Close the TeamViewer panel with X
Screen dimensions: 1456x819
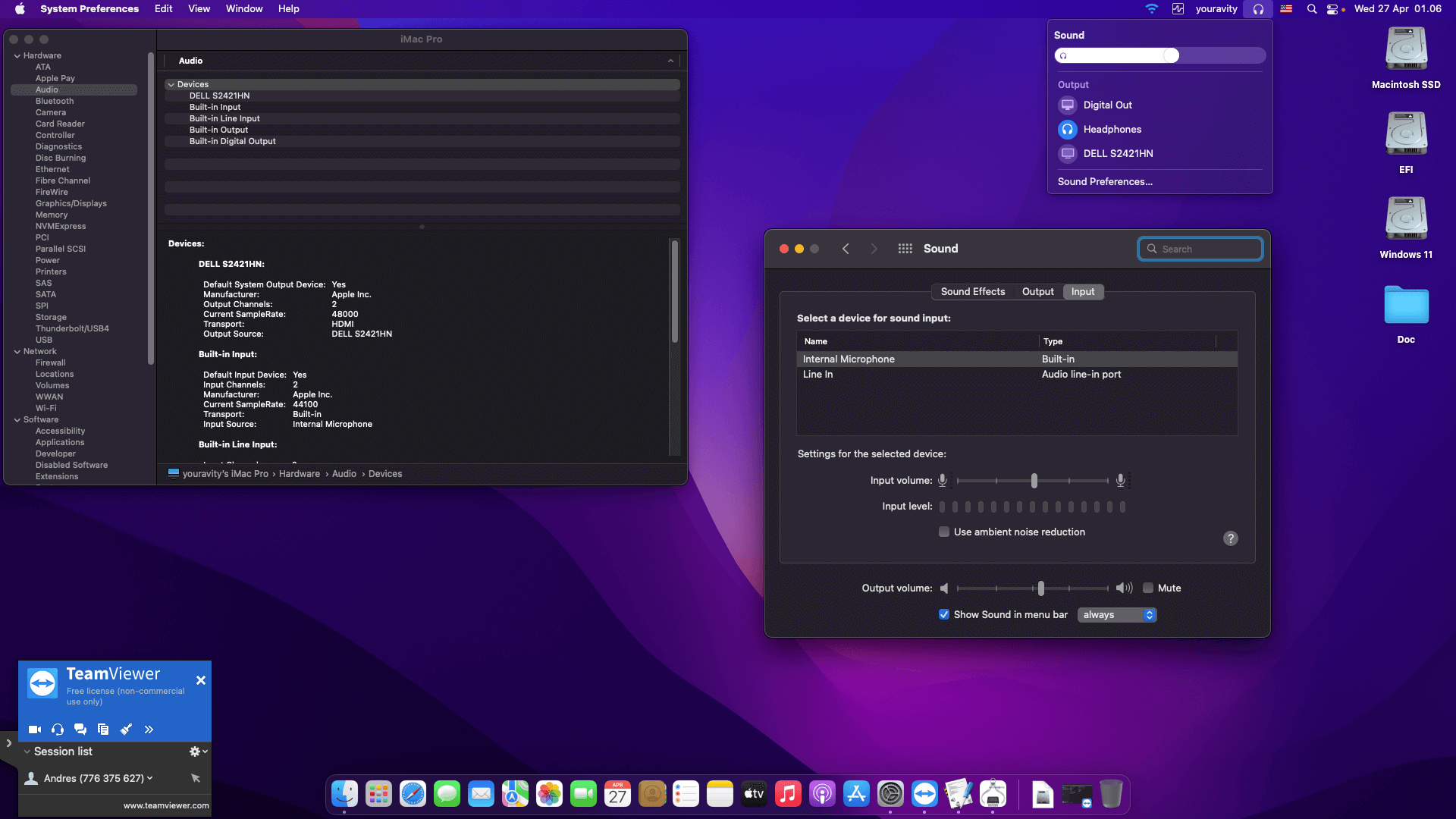[201, 681]
